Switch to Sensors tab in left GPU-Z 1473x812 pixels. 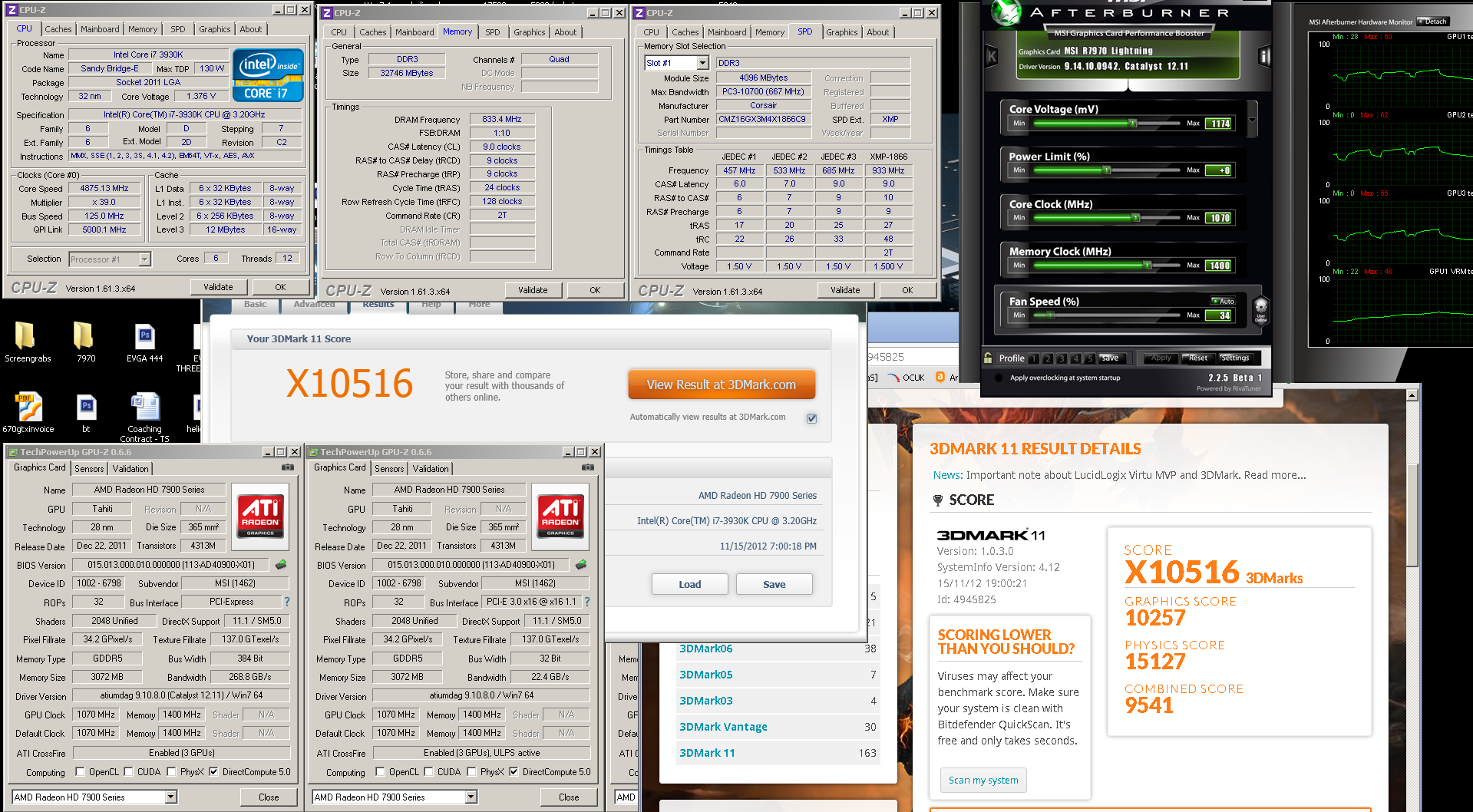[89, 468]
